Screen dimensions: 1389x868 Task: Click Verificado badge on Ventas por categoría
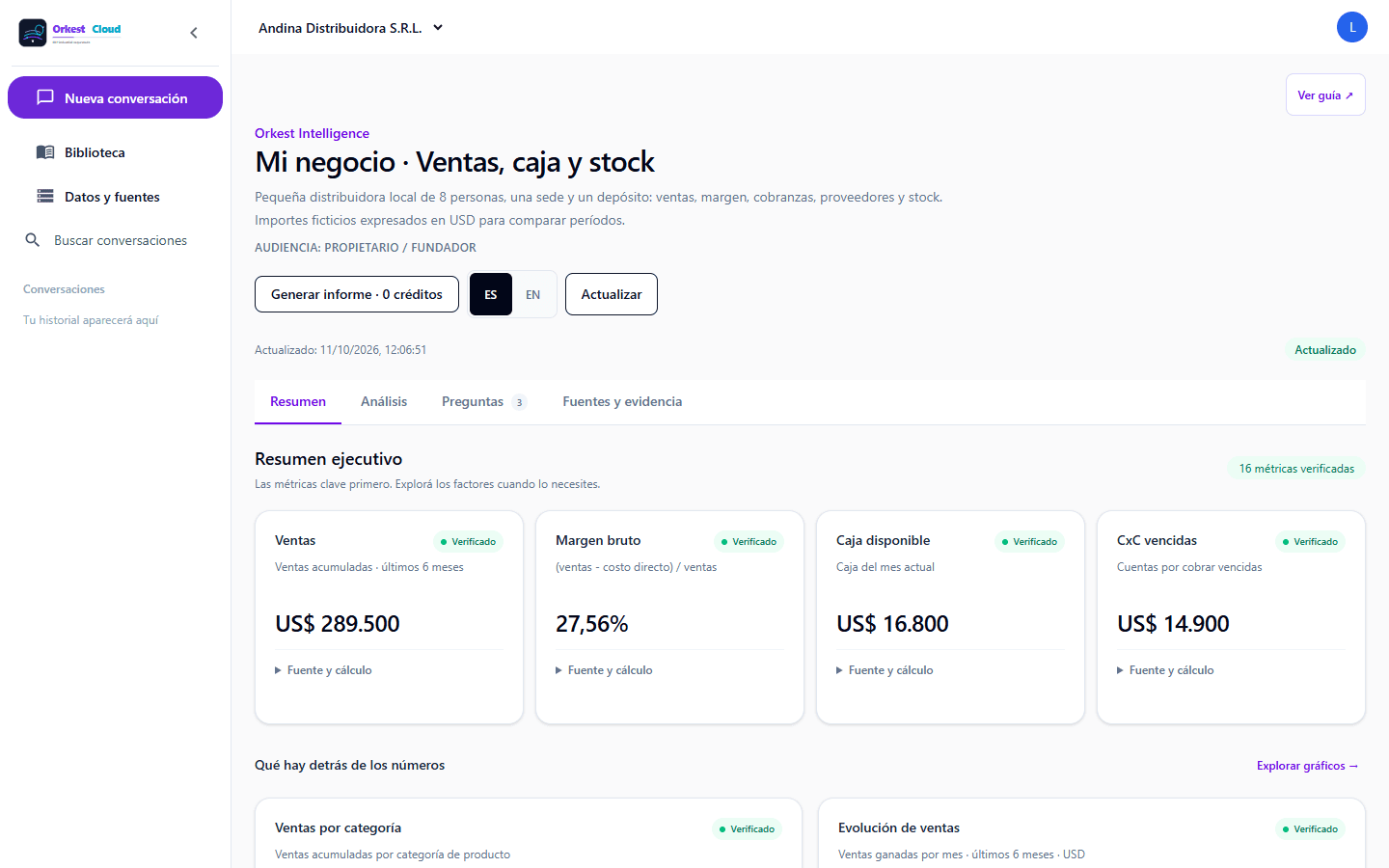[747, 829]
